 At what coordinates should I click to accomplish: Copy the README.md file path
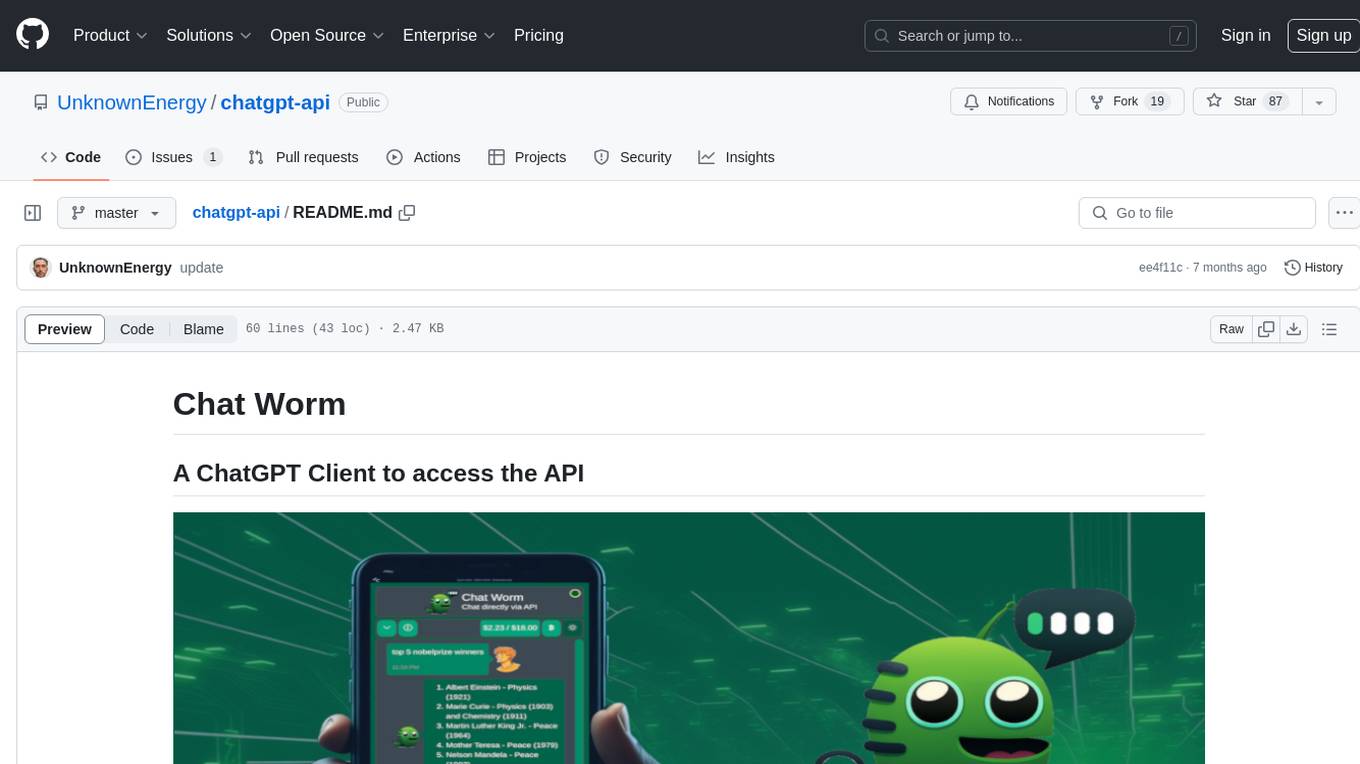tap(407, 213)
